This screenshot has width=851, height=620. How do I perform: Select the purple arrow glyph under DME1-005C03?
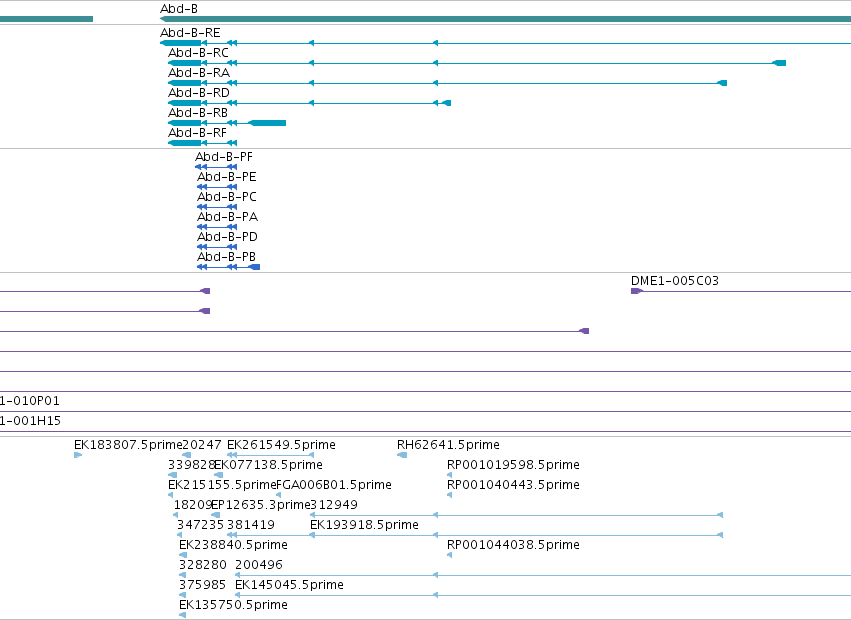(637, 292)
